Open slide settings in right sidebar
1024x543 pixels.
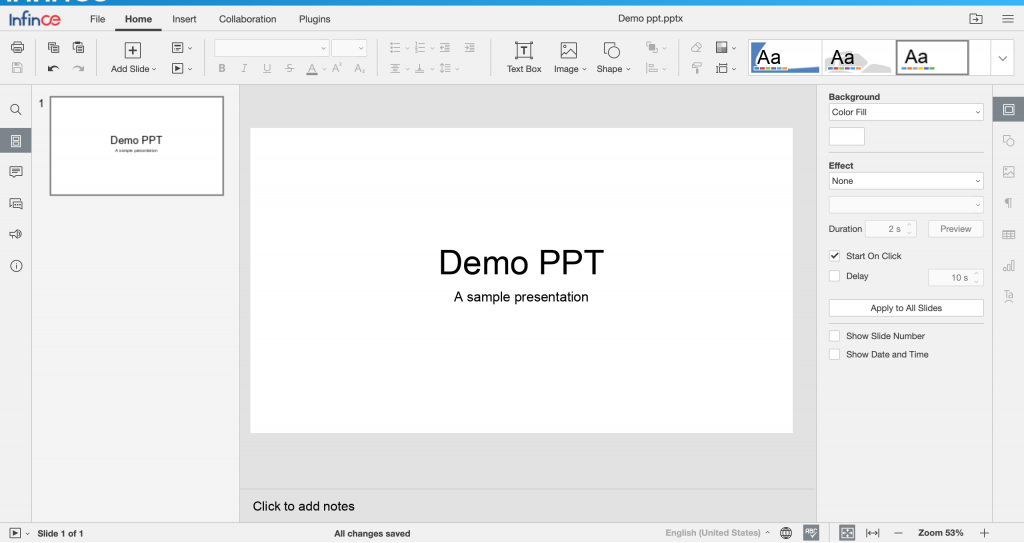click(1008, 109)
